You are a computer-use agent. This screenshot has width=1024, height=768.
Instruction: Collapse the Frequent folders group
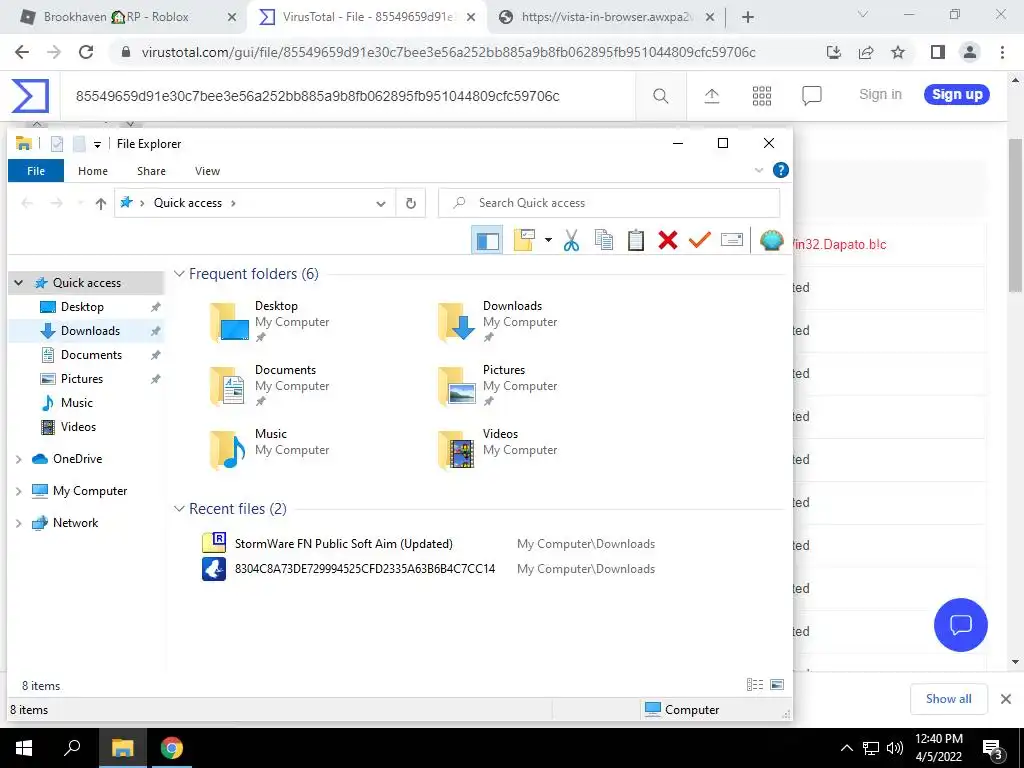pyautogui.click(x=179, y=274)
